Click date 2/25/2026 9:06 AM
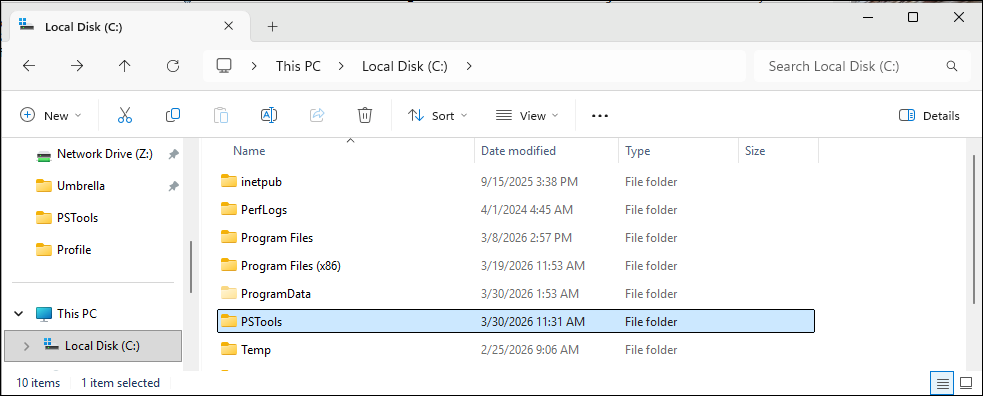 (x=529, y=350)
